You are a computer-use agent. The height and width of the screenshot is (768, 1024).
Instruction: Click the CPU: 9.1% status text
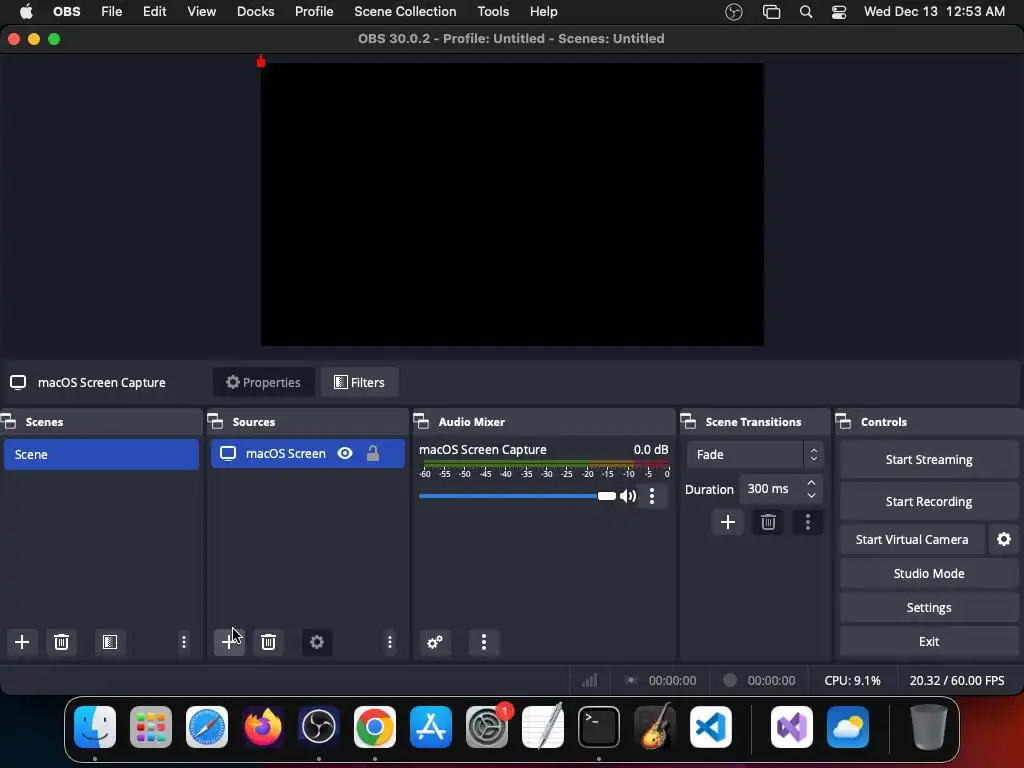pyautogui.click(x=852, y=680)
